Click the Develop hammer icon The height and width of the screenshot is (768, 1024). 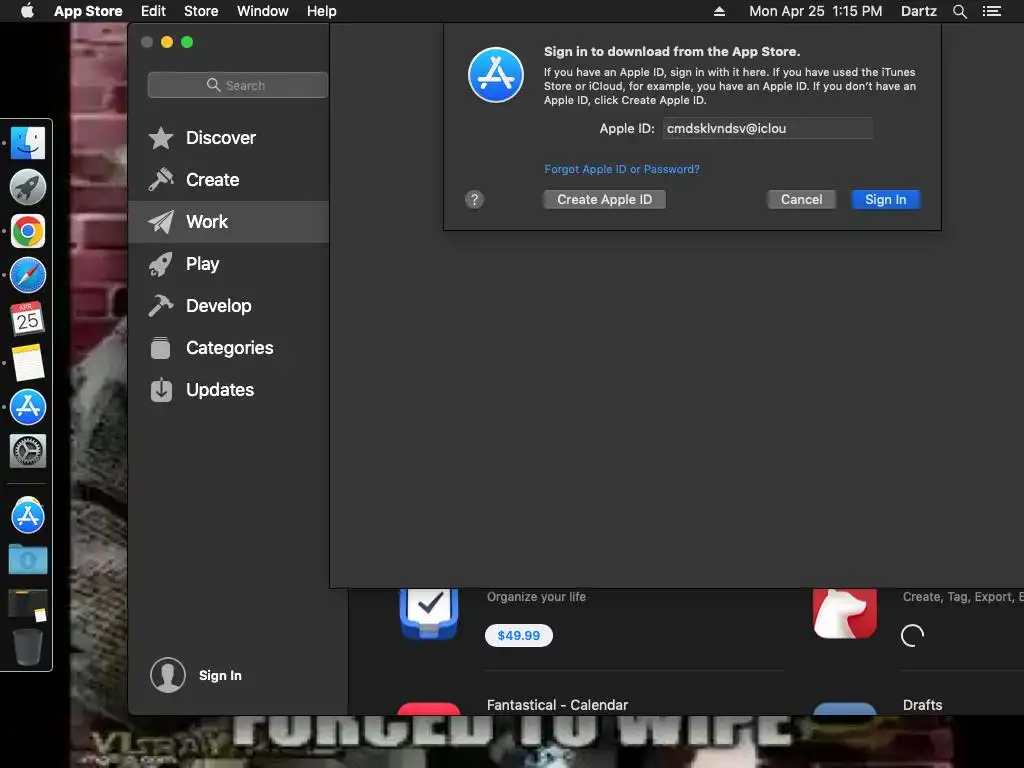pyautogui.click(x=161, y=306)
